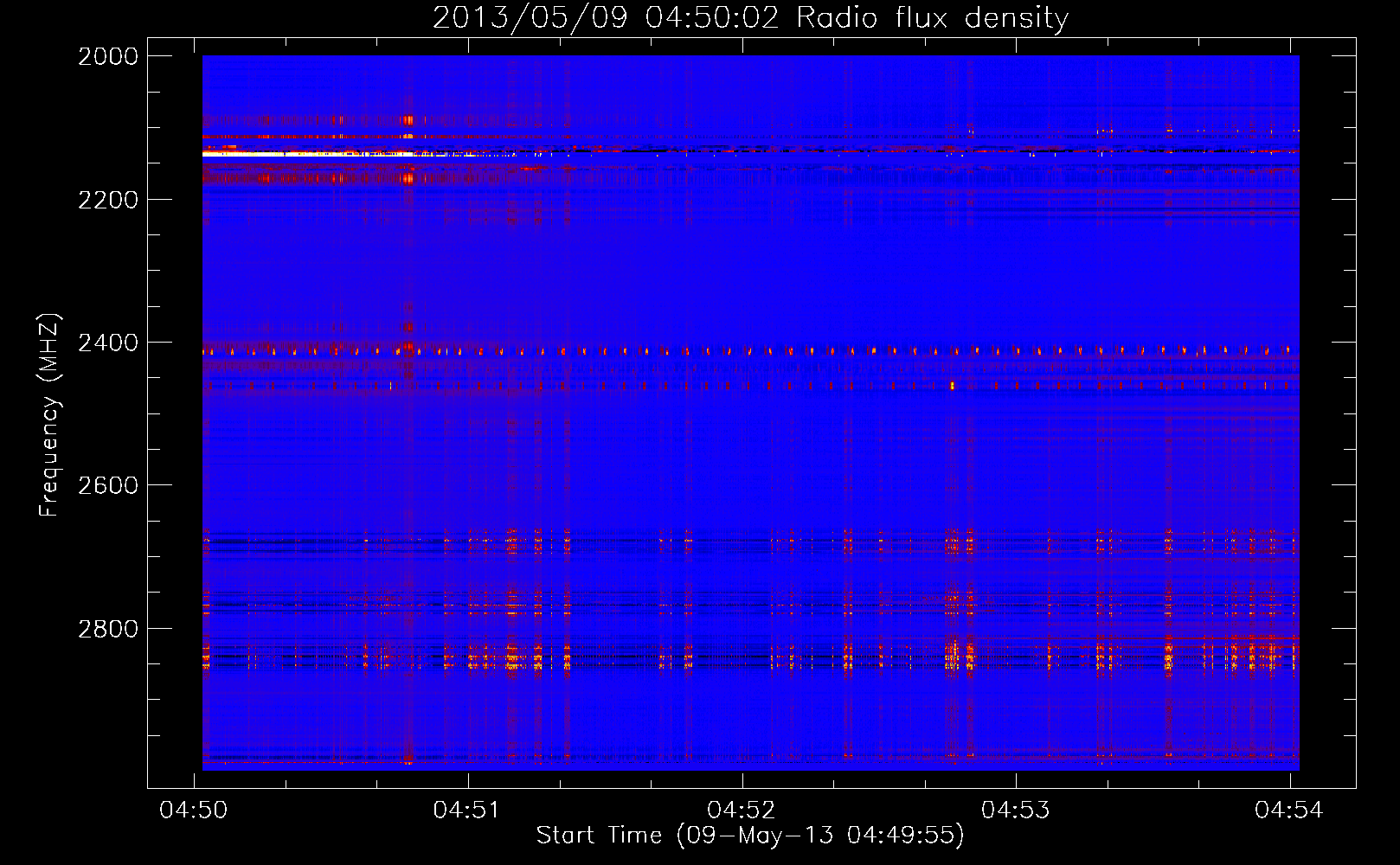Click the 04:50 time tick label
1400x865 pixels.
pos(194,810)
